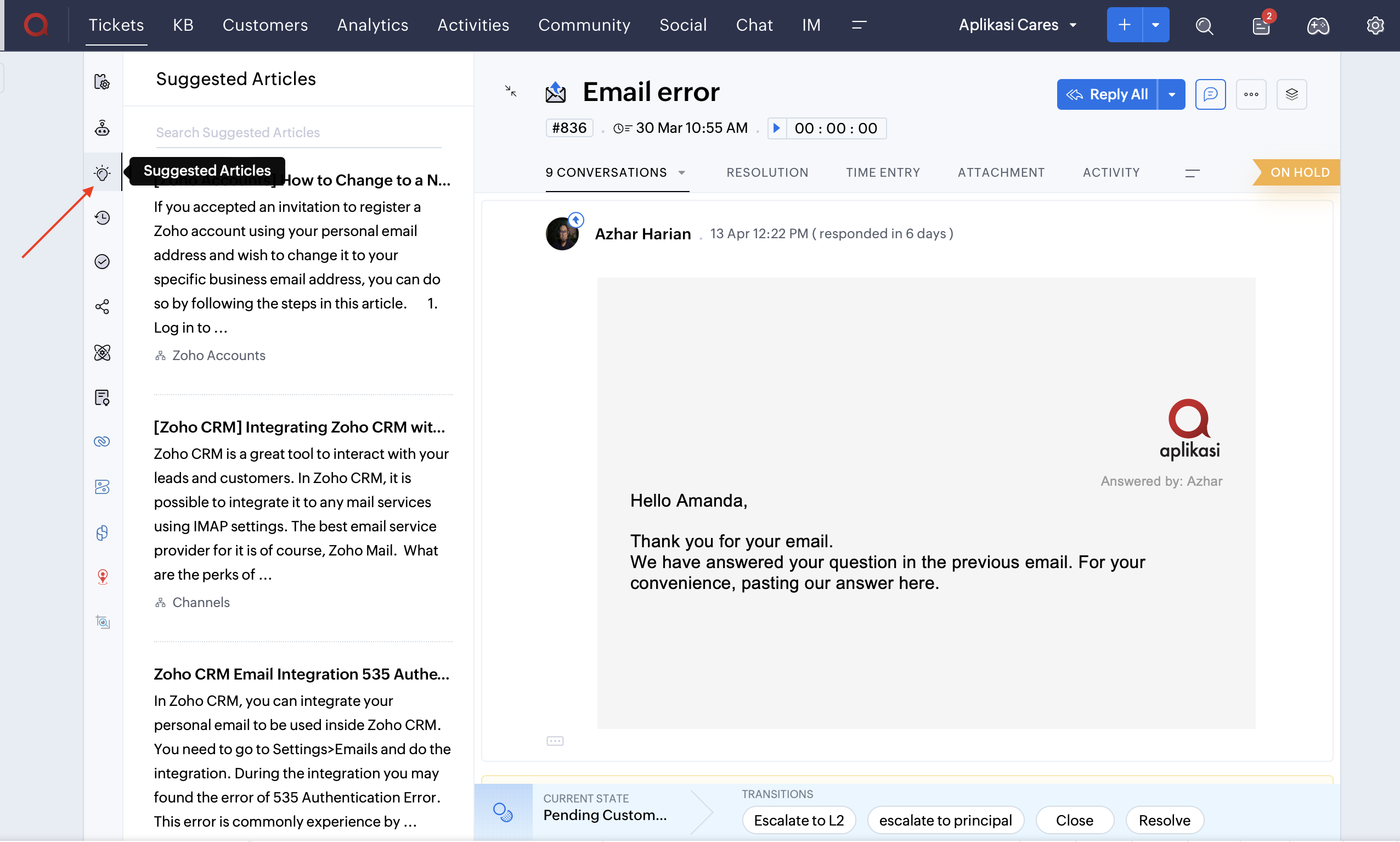Open the 535 Authentication Error article
The width and height of the screenshot is (1400, 842).
point(302,673)
